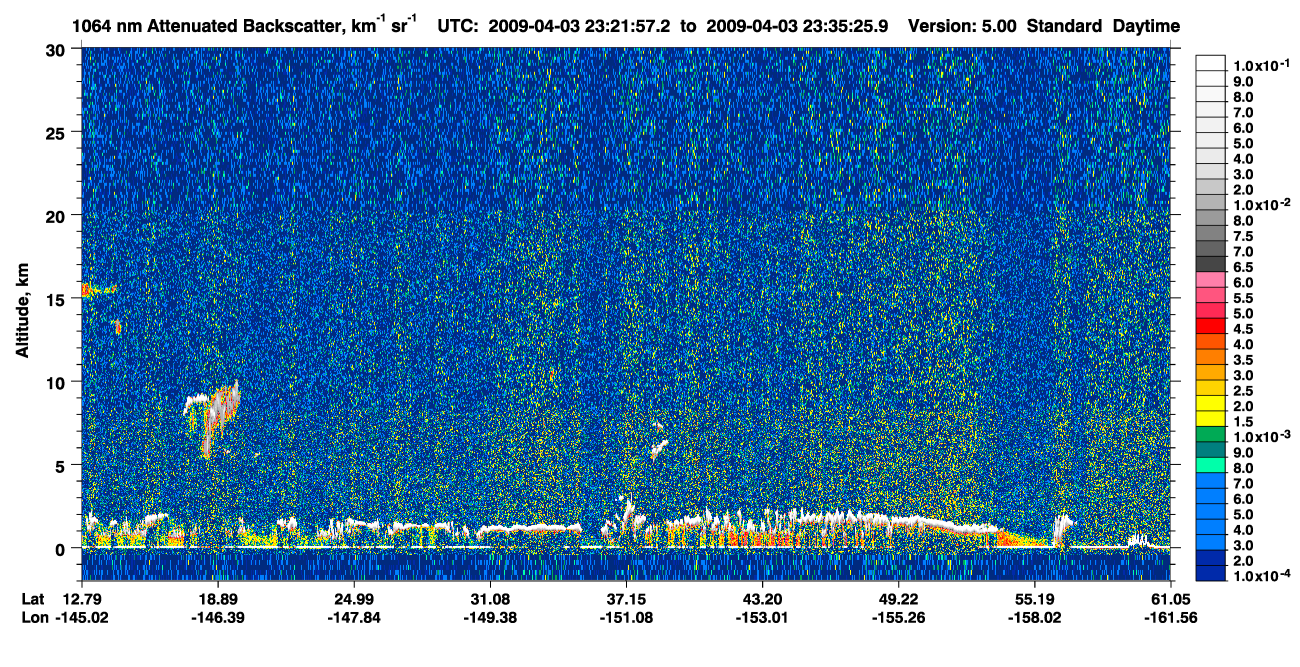Click the colorbar label '1.0x10-4'

pyautogui.click(x=1260, y=576)
